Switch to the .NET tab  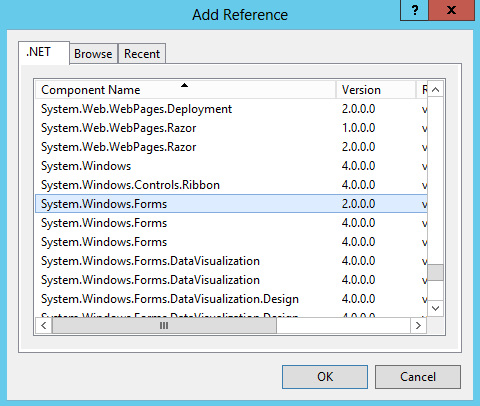(44, 53)
